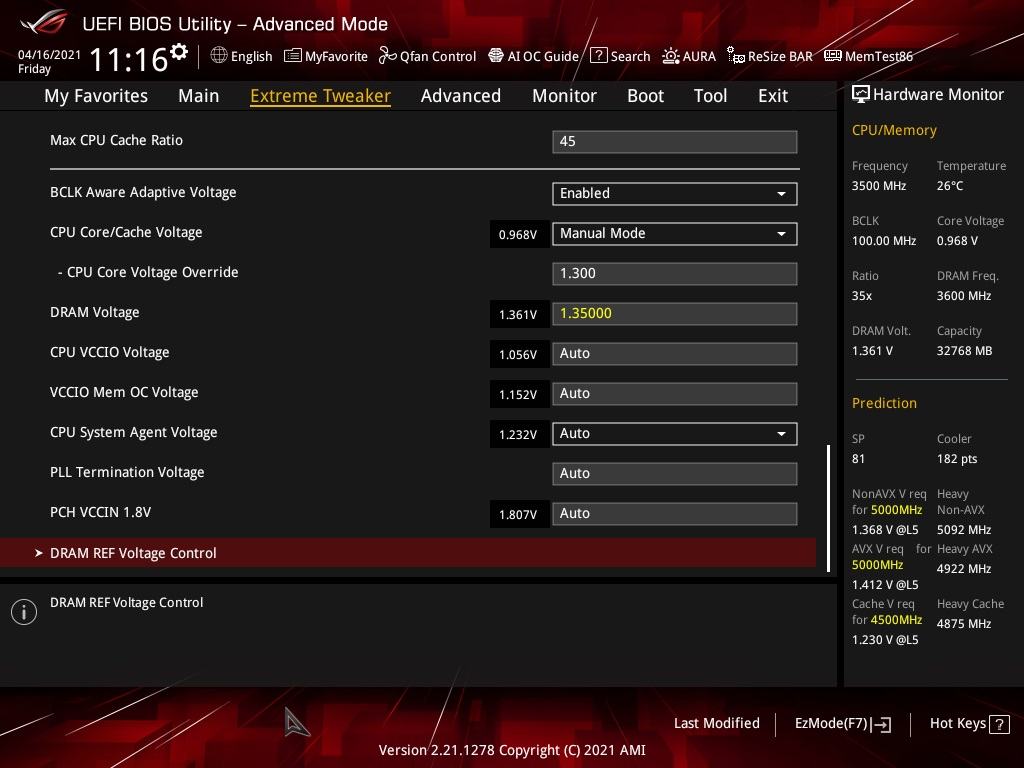Click the info icon in help panel

[24, 612]
